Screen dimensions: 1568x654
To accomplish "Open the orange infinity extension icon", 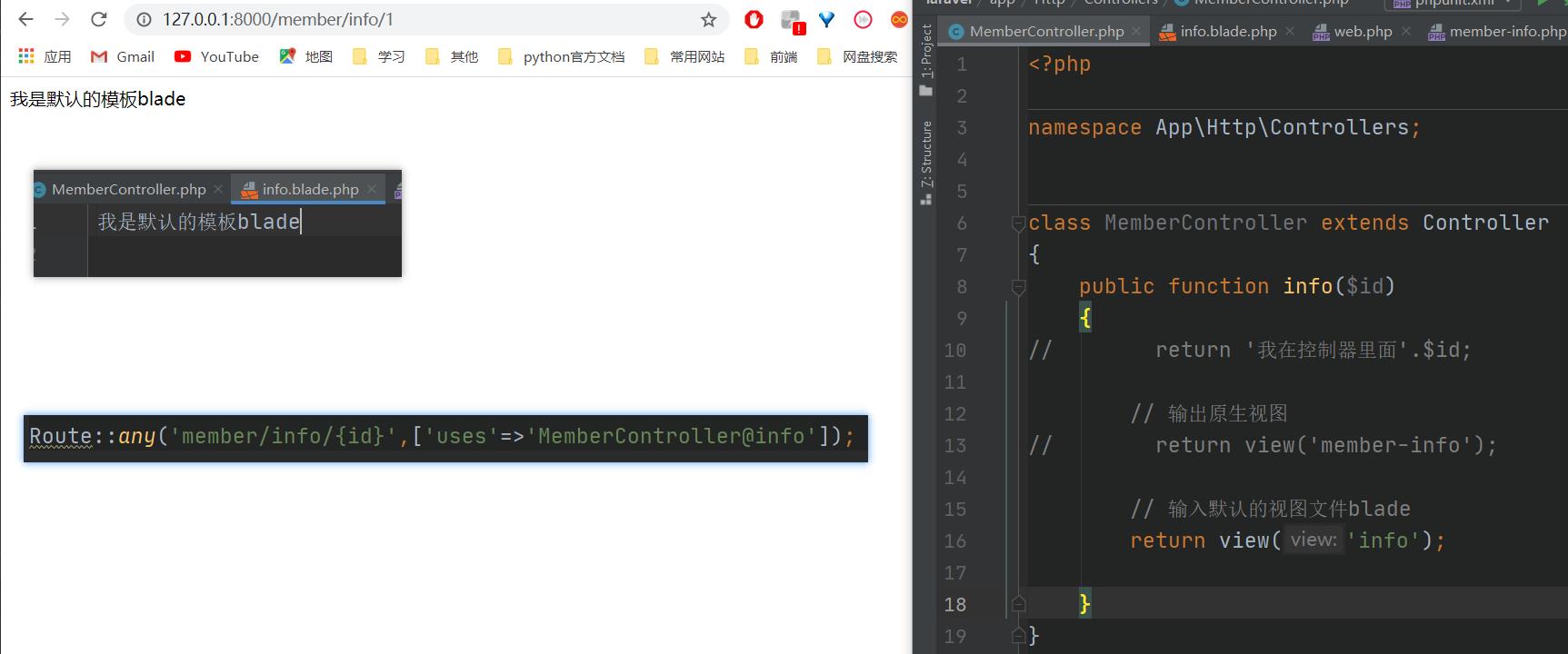I will coord(899,19).
